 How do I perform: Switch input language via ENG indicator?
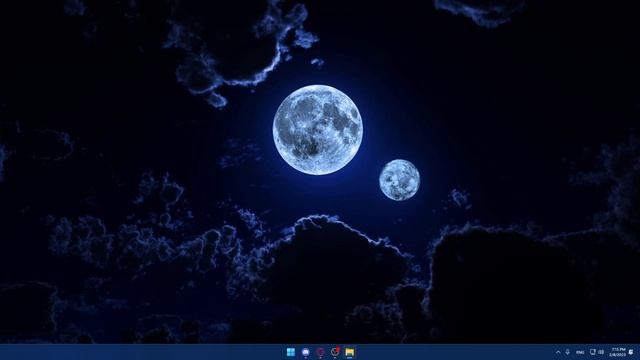pyautogui.click(x=580, y=352)
